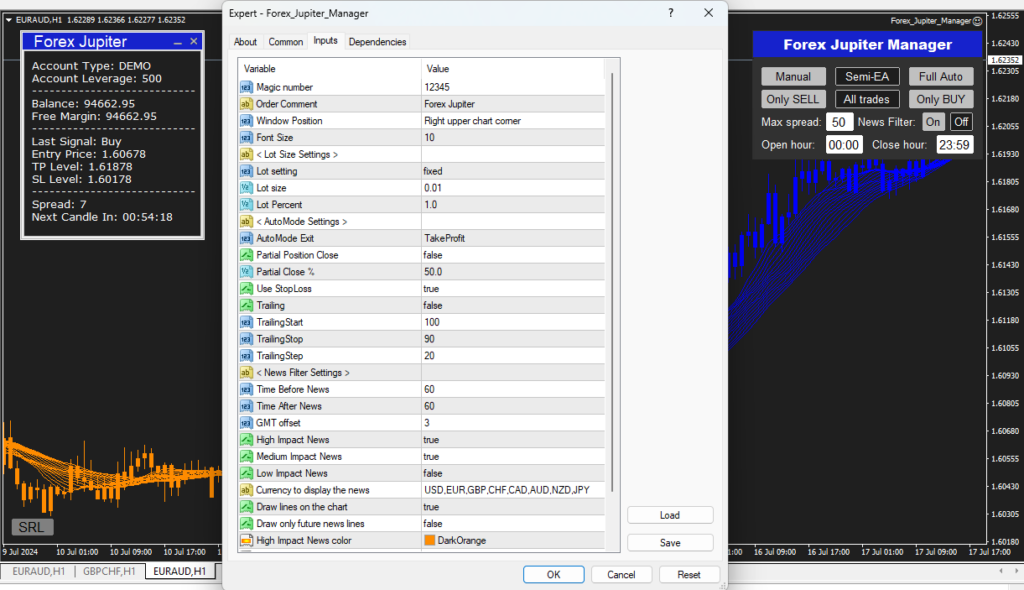Toggle the SRL button on the chart
Viewport: 1024px width, 590px height.
32,527
